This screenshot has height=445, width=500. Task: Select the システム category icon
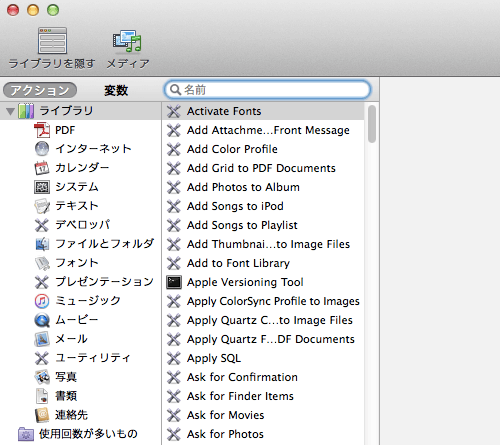tap(42, 187)
